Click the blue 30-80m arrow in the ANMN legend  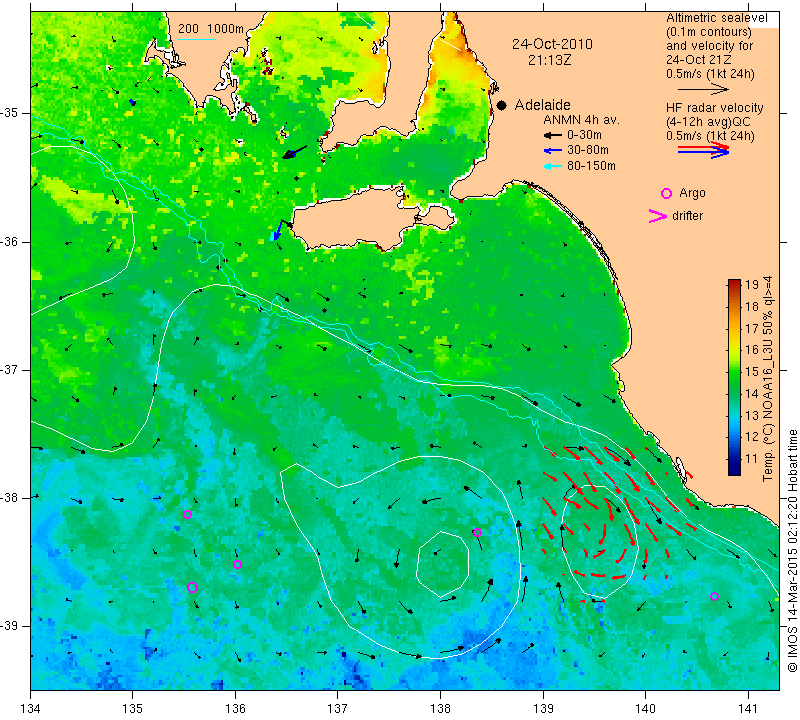click(x=553, y=151)
